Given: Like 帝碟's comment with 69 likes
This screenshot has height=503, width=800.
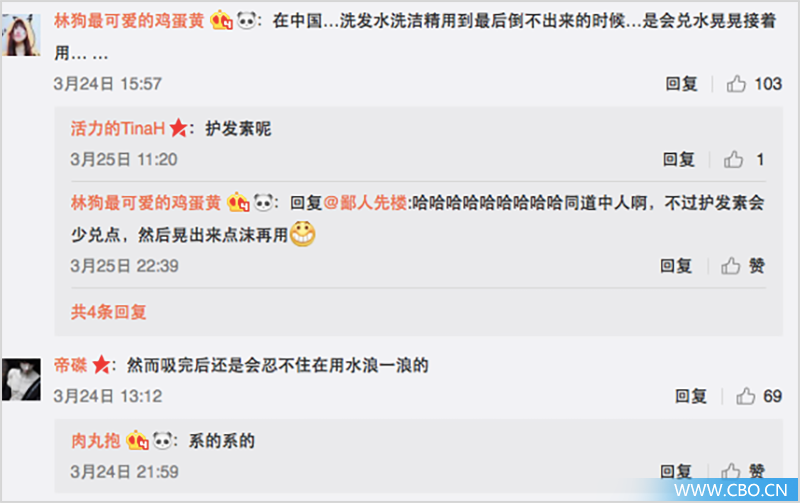Looking at the screenshot, I should 745,396.
